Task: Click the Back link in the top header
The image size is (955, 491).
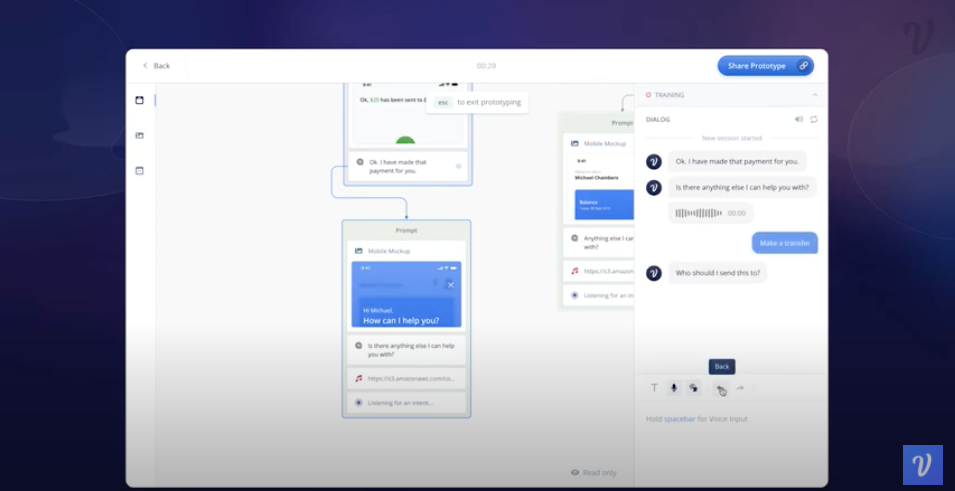Action: (157, 66)
